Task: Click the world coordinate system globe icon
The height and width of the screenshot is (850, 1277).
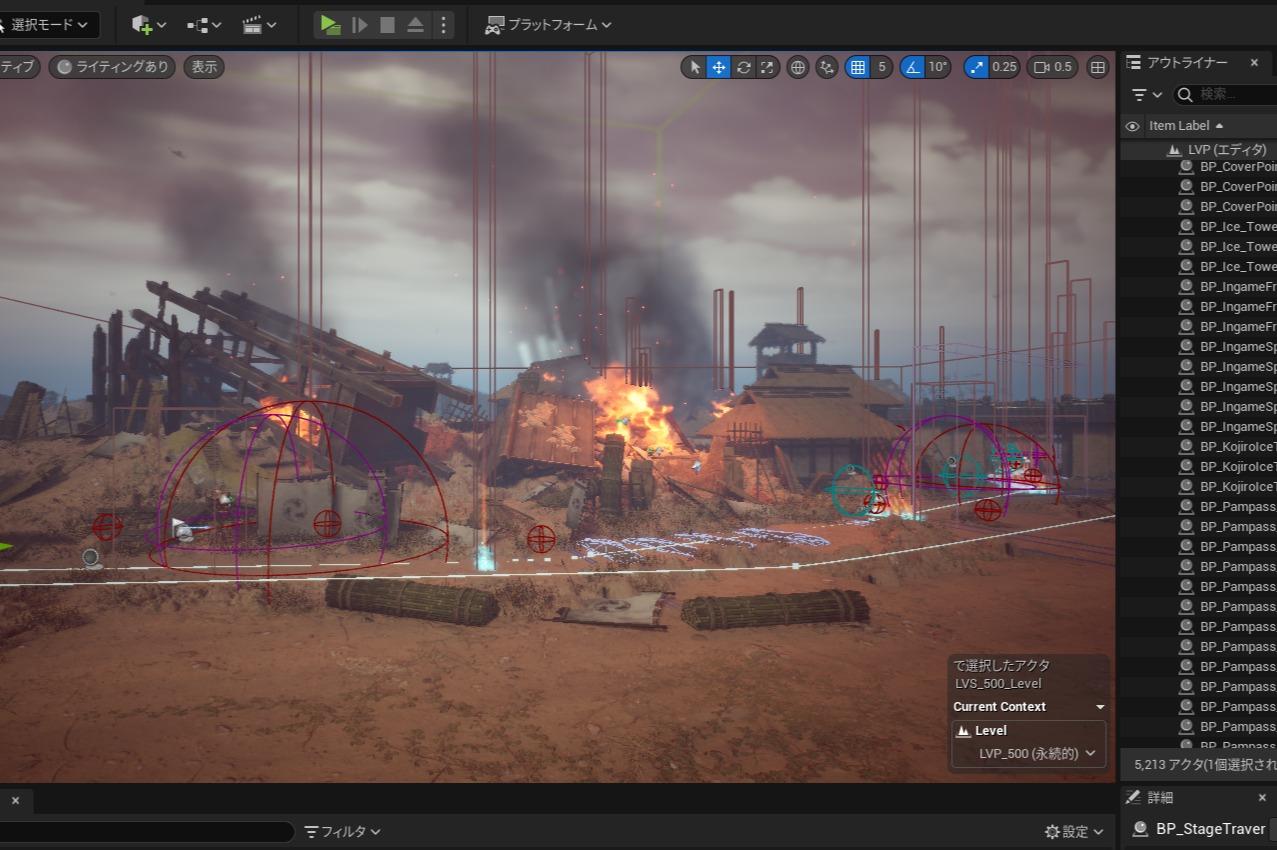Action: (x=798, y=67)
